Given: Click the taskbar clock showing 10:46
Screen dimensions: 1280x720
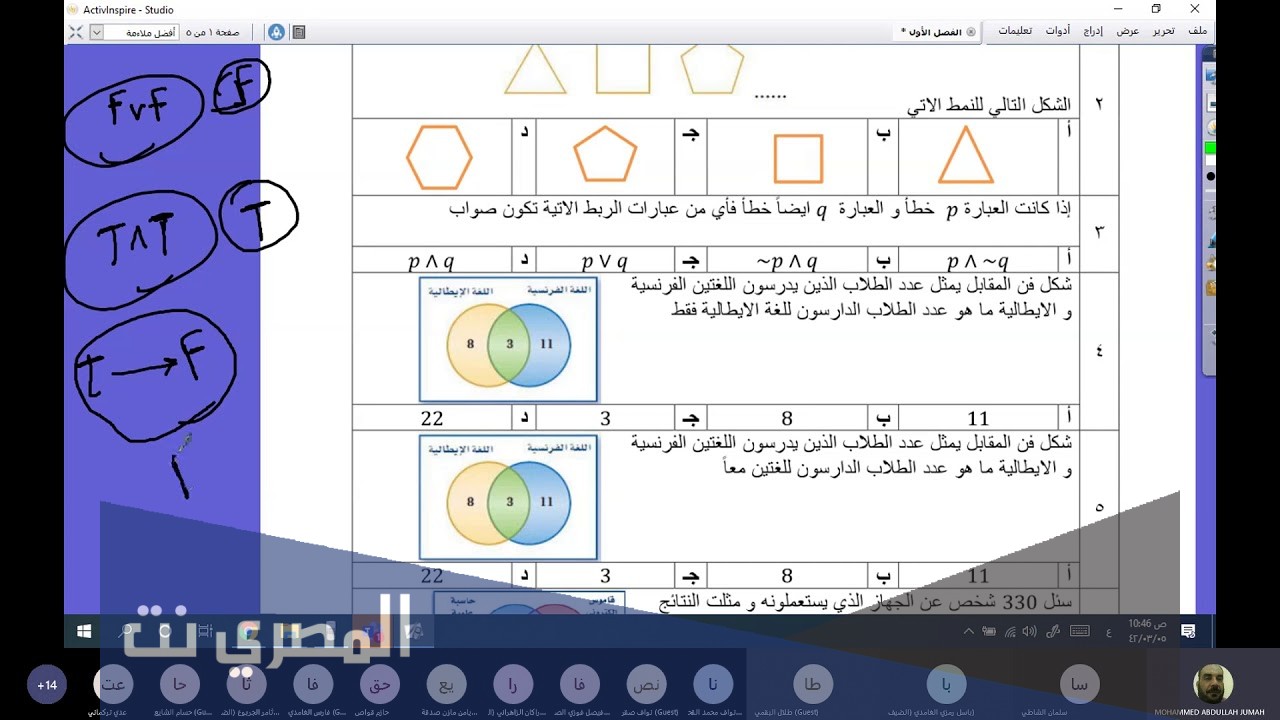Looking at the screenshot, I should [1146, 631].
